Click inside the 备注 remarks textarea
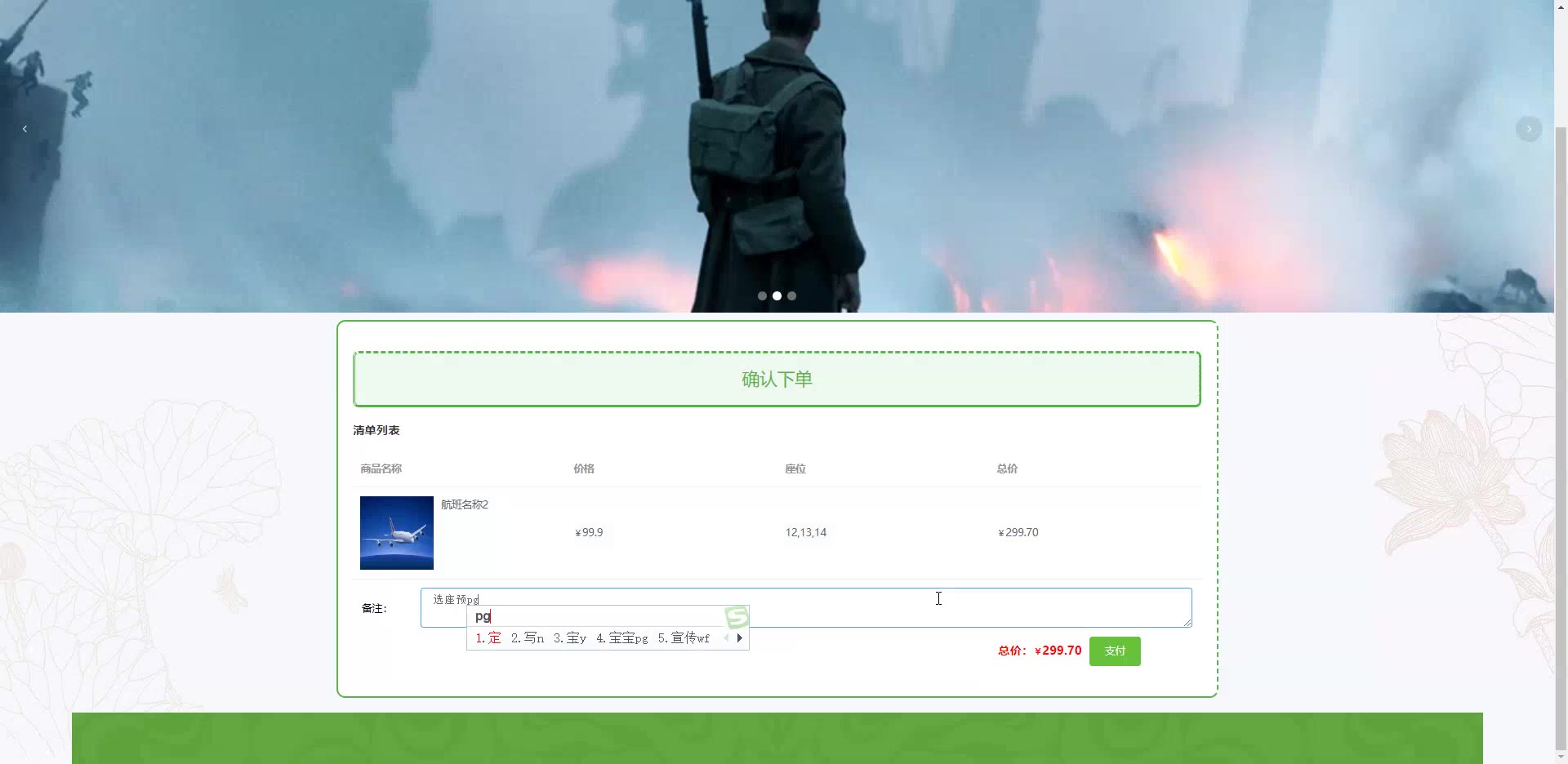Image resolution: width=1568 pixels, height=764 pixels. tap(806, 607)
